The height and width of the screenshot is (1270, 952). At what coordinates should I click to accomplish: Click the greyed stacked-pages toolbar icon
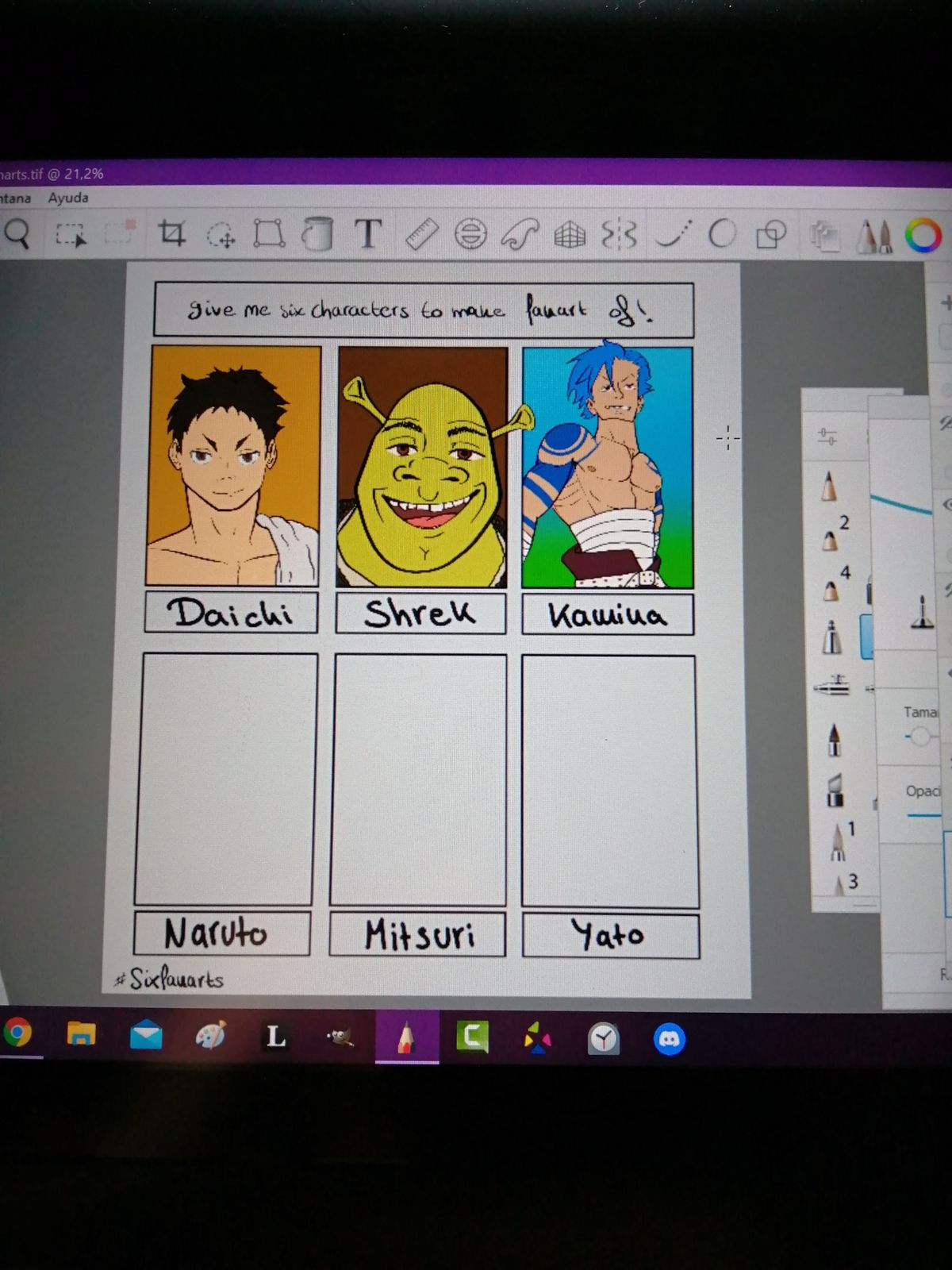point(825,236)
